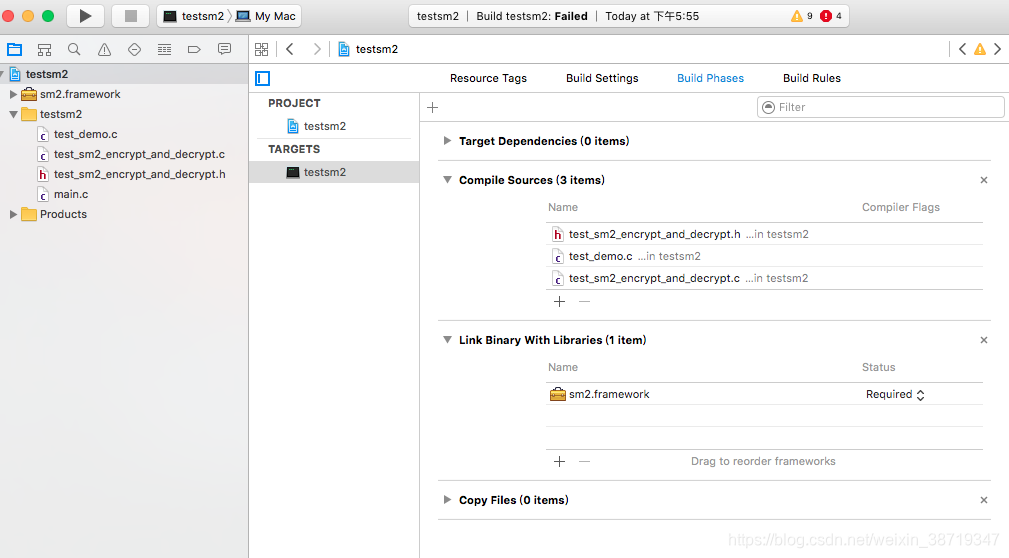Image resolution: width=1009 pixels, height=558 pixels.
Task: Select the Products folder
Action: 63,214
